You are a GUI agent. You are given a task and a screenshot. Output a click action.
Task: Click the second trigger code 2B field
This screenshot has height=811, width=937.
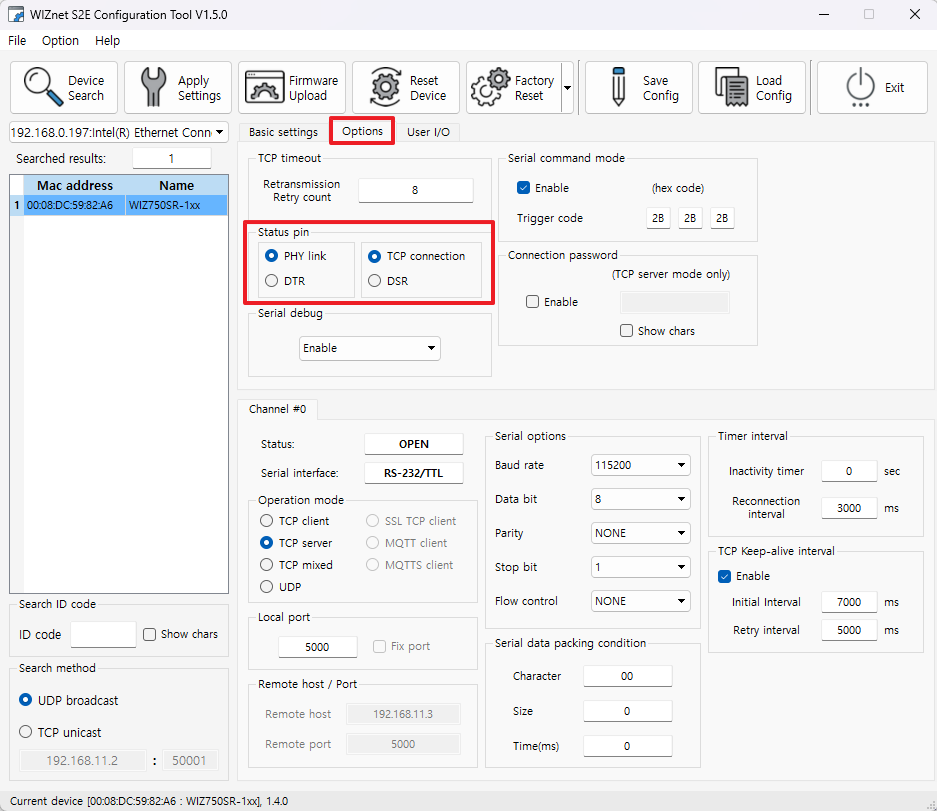point(690,218)
